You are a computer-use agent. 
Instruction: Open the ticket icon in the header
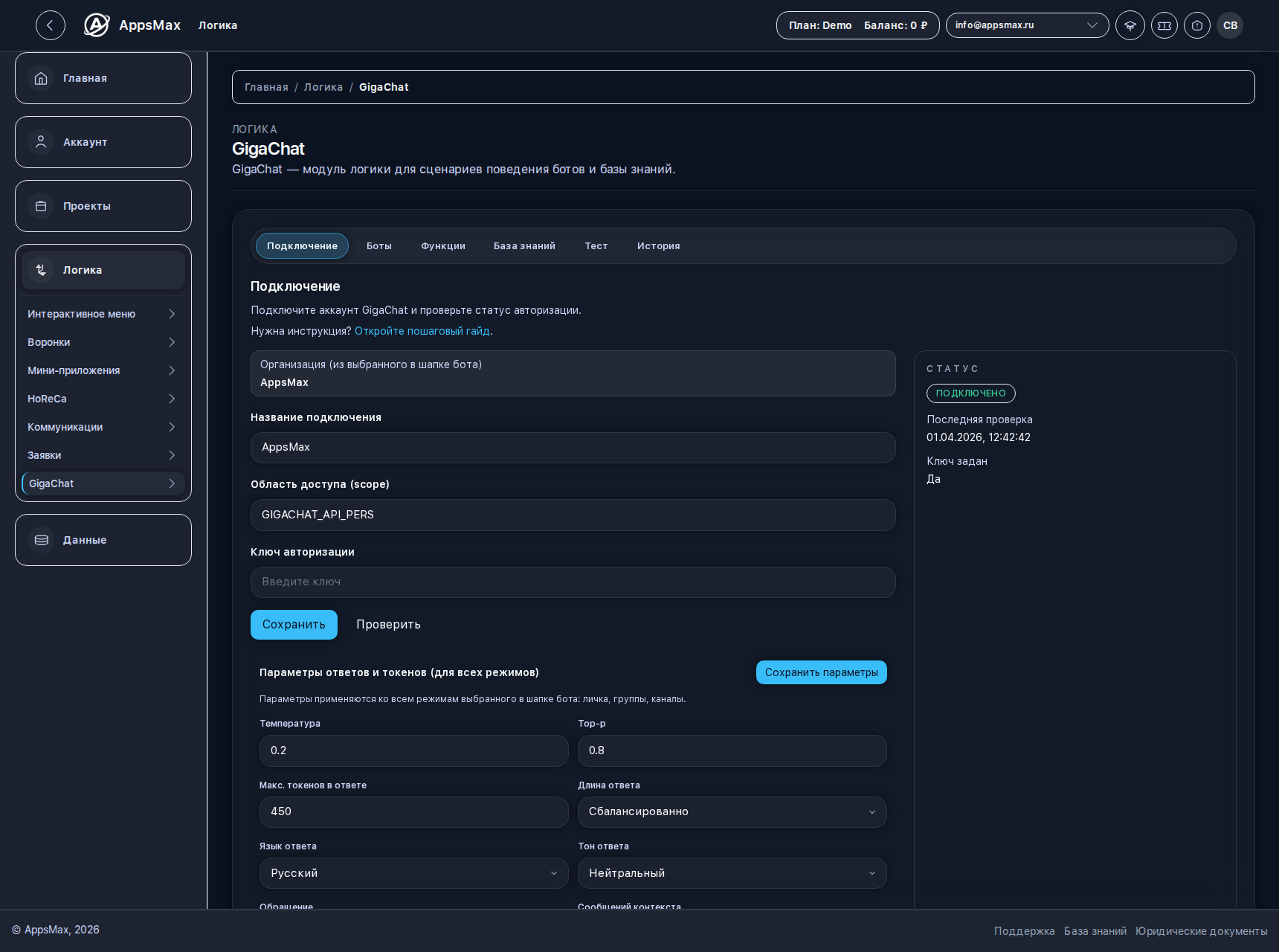pyautogui.click(x=1164, y=25)
